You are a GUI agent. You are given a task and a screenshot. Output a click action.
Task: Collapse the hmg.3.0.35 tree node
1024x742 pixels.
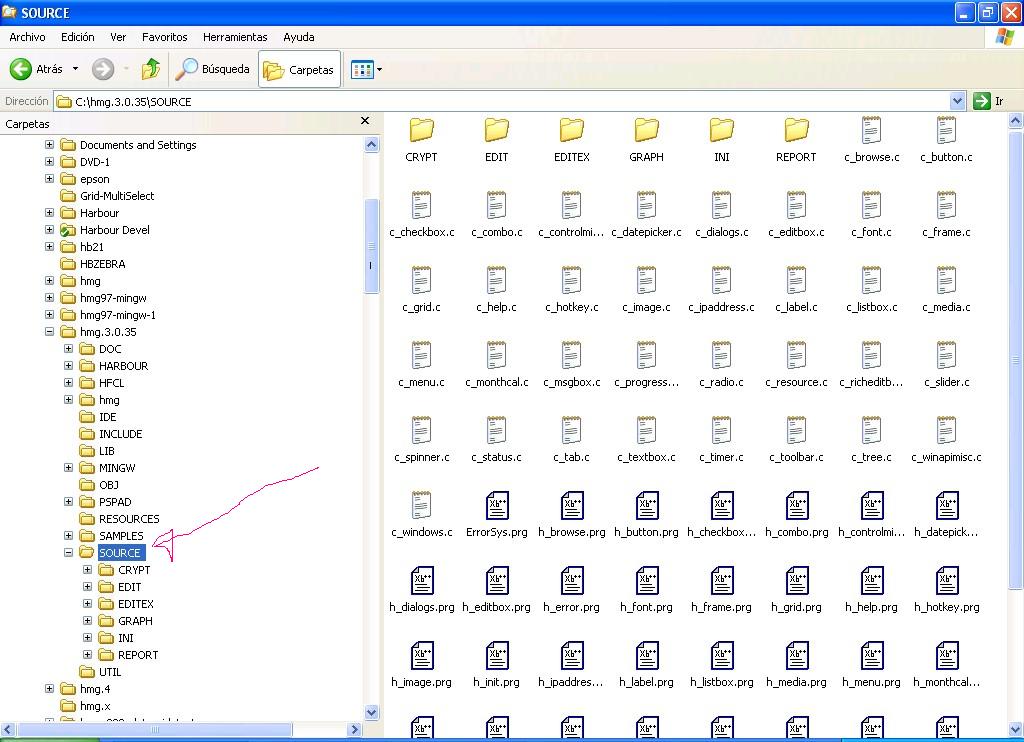coord(48,331)
